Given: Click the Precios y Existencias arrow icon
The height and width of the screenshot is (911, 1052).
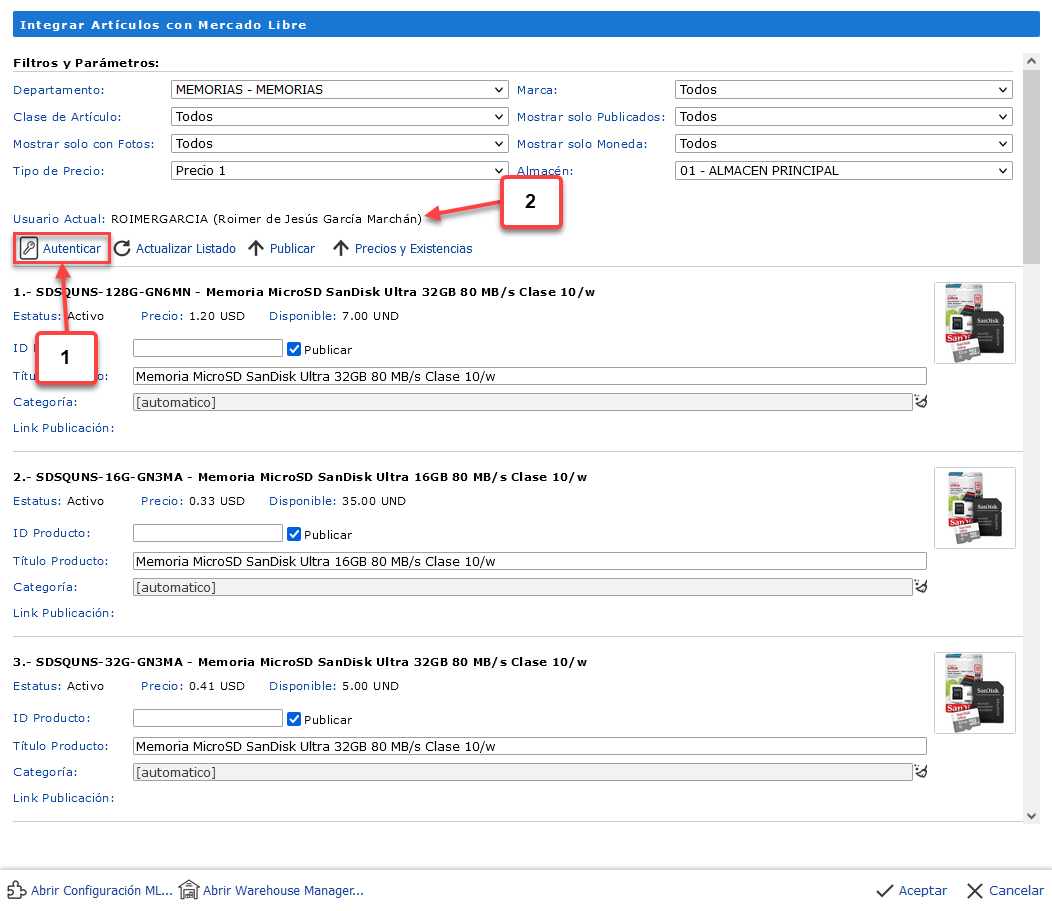Looking at the screenshot, I should [341, 249].
